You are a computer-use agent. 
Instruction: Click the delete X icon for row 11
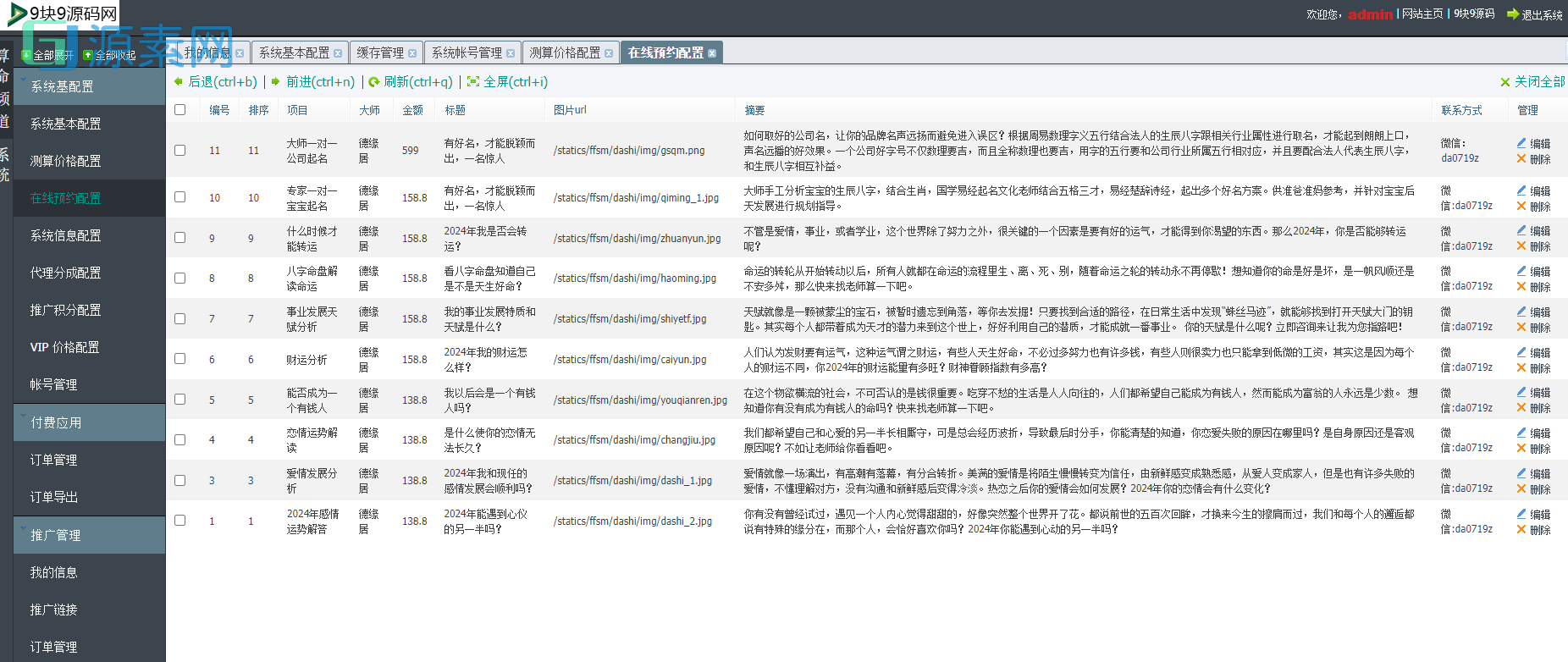(1521, 158)
